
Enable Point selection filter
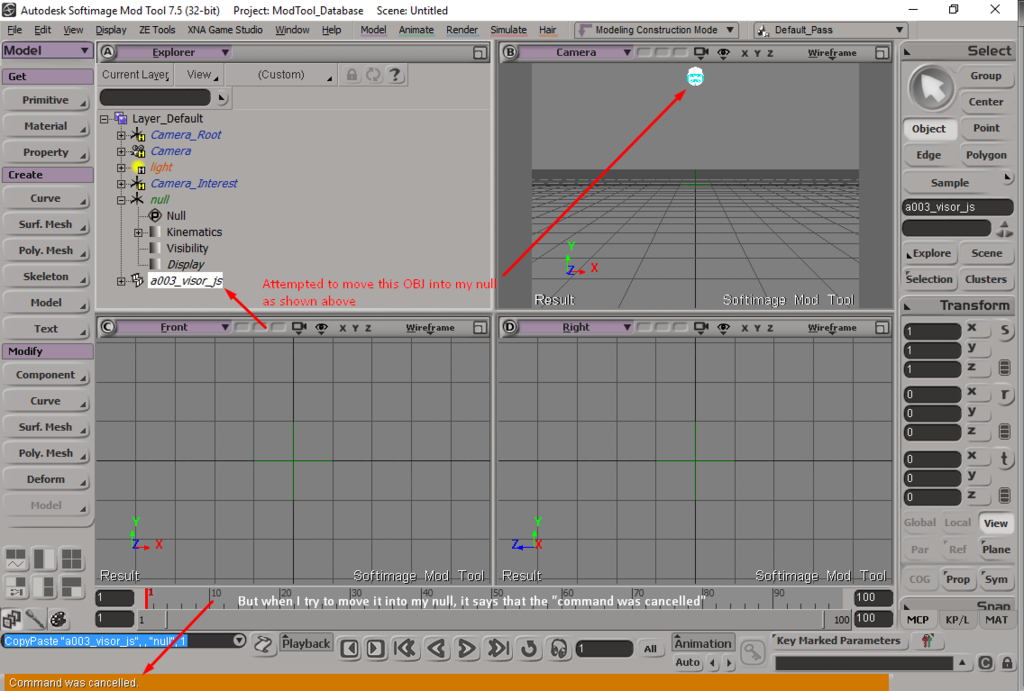coord(986,128)
